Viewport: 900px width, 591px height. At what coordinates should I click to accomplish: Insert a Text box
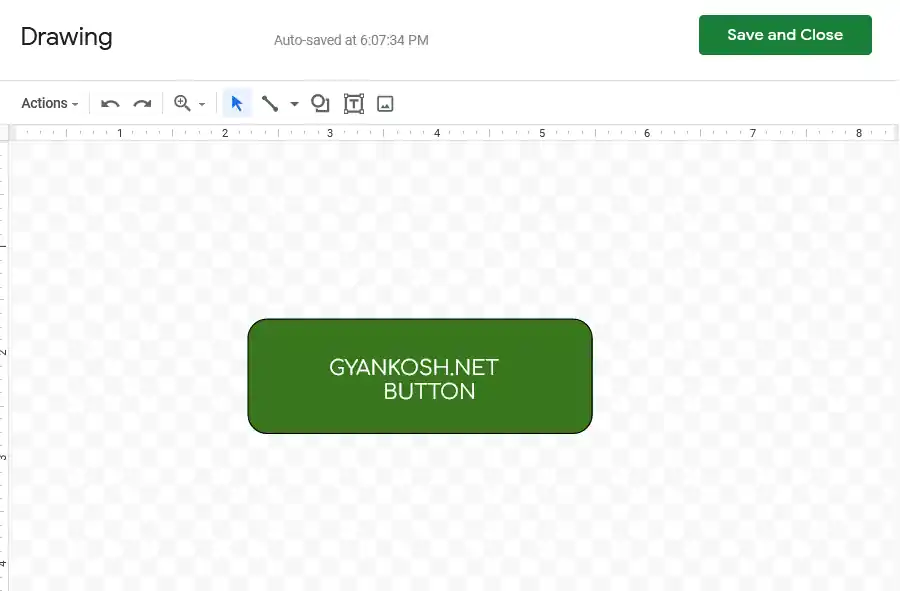pyautogui.click(x=353, y=103)
